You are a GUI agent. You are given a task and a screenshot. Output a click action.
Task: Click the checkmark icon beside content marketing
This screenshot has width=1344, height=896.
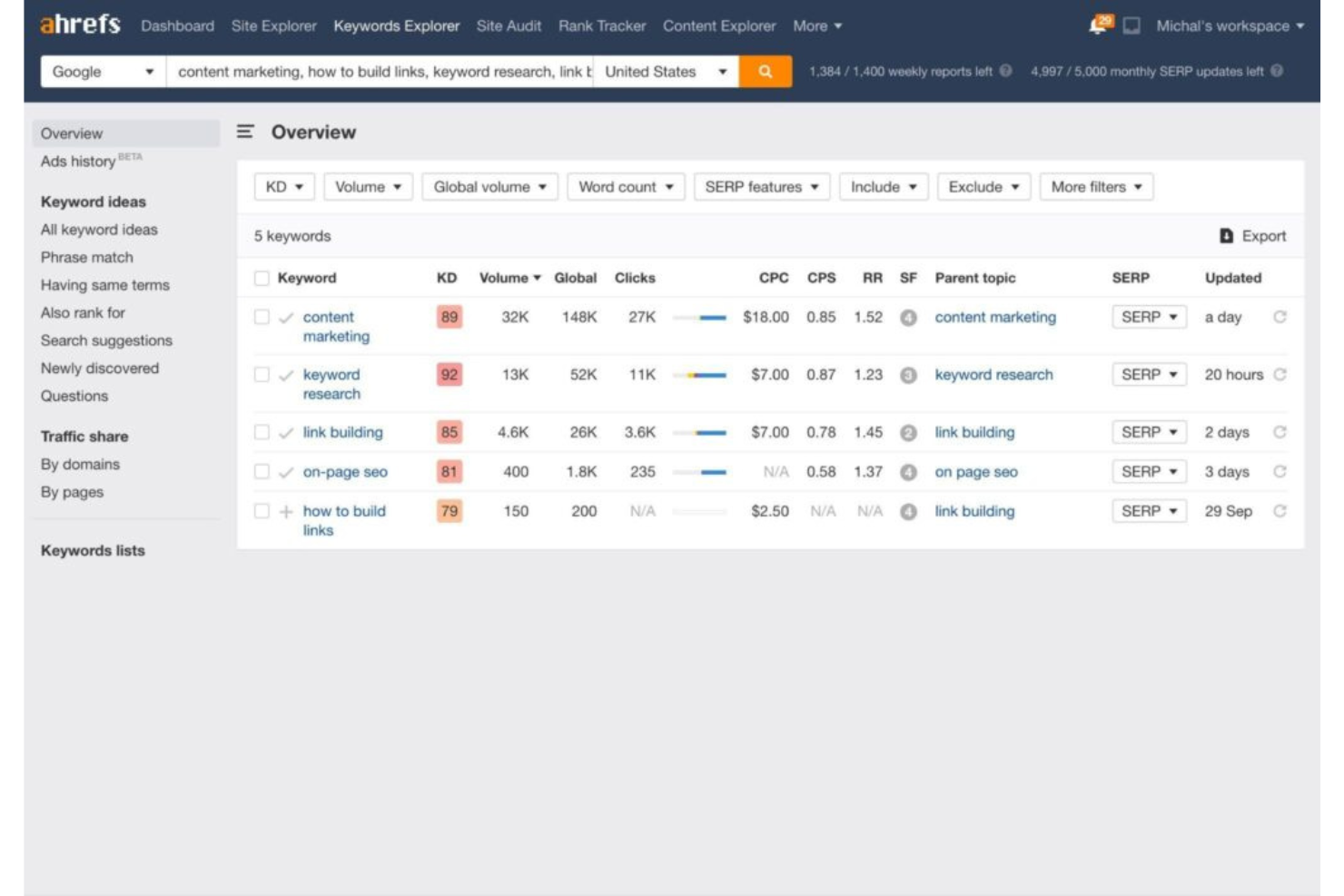coord(286,318)
